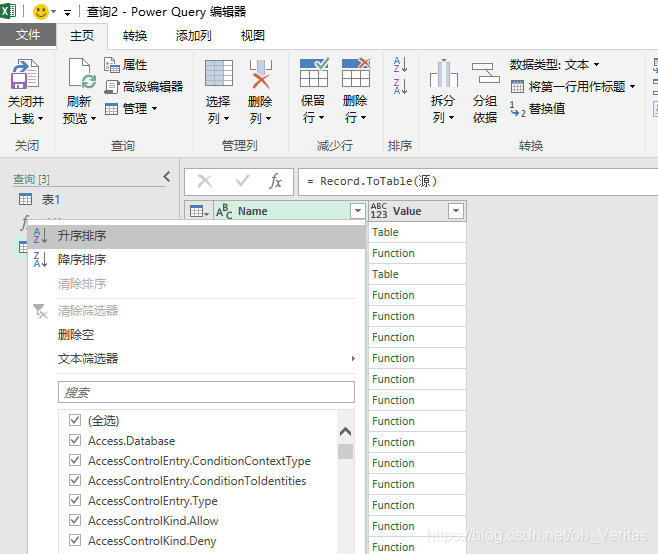Click the Keep Rows (保留行) icon
Viewport: 658px width, 554px height.
point(314,73)
